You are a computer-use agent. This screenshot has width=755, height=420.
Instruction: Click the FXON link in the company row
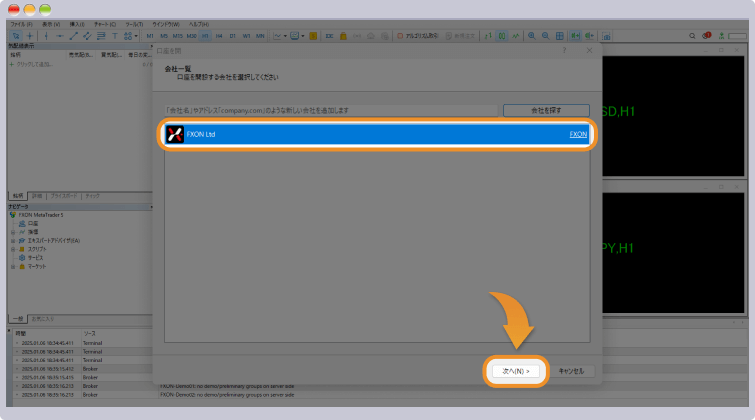click(578, 134)
